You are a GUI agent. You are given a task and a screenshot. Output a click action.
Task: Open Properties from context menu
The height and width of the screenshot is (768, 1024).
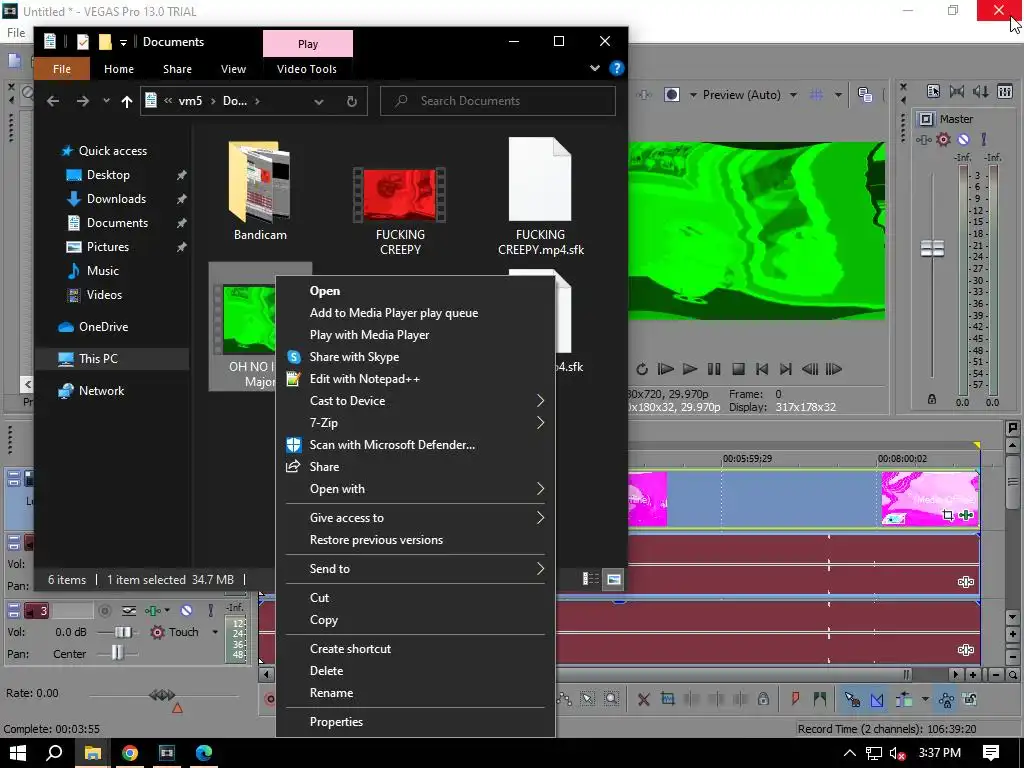pos(415,722)
